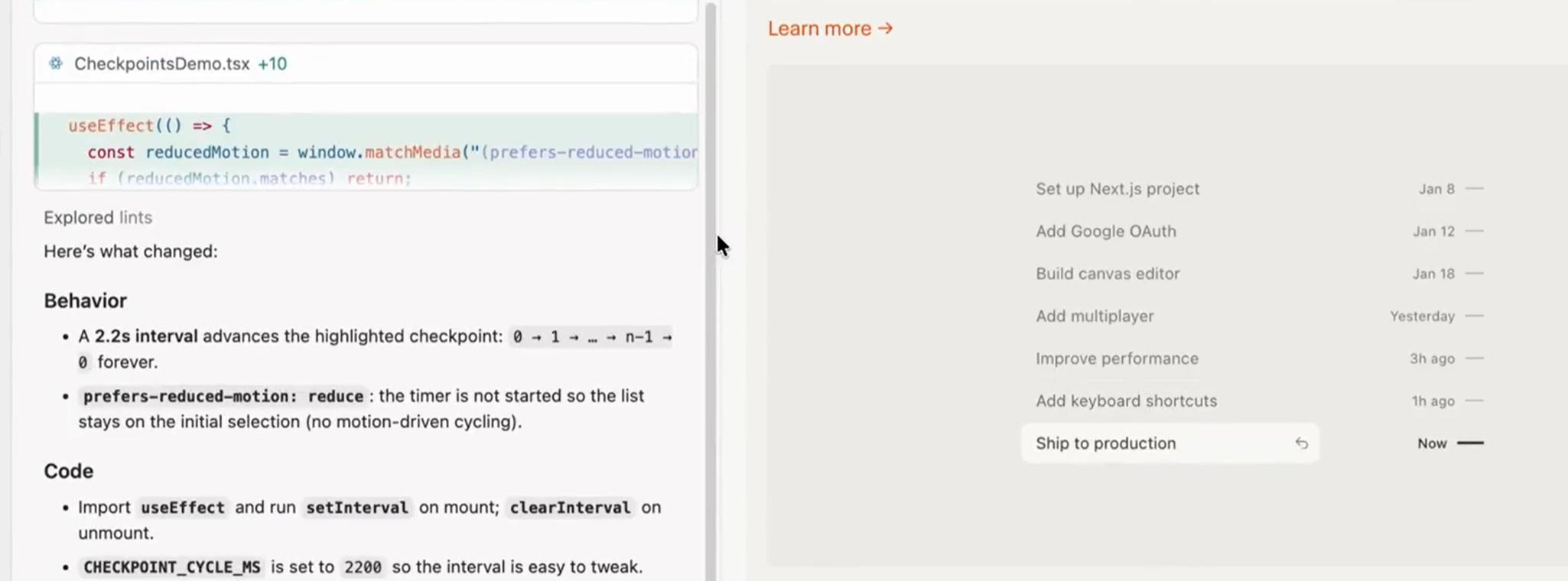Click the Code heading

pyautogui.click(x=68, y=471)
